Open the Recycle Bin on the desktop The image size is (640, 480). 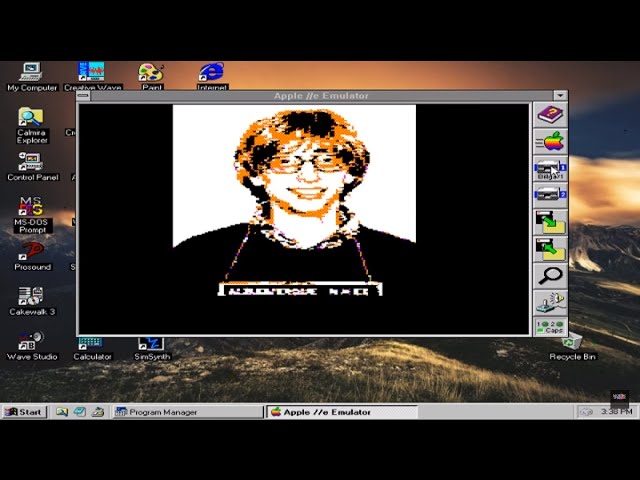[x=572, y=348]
